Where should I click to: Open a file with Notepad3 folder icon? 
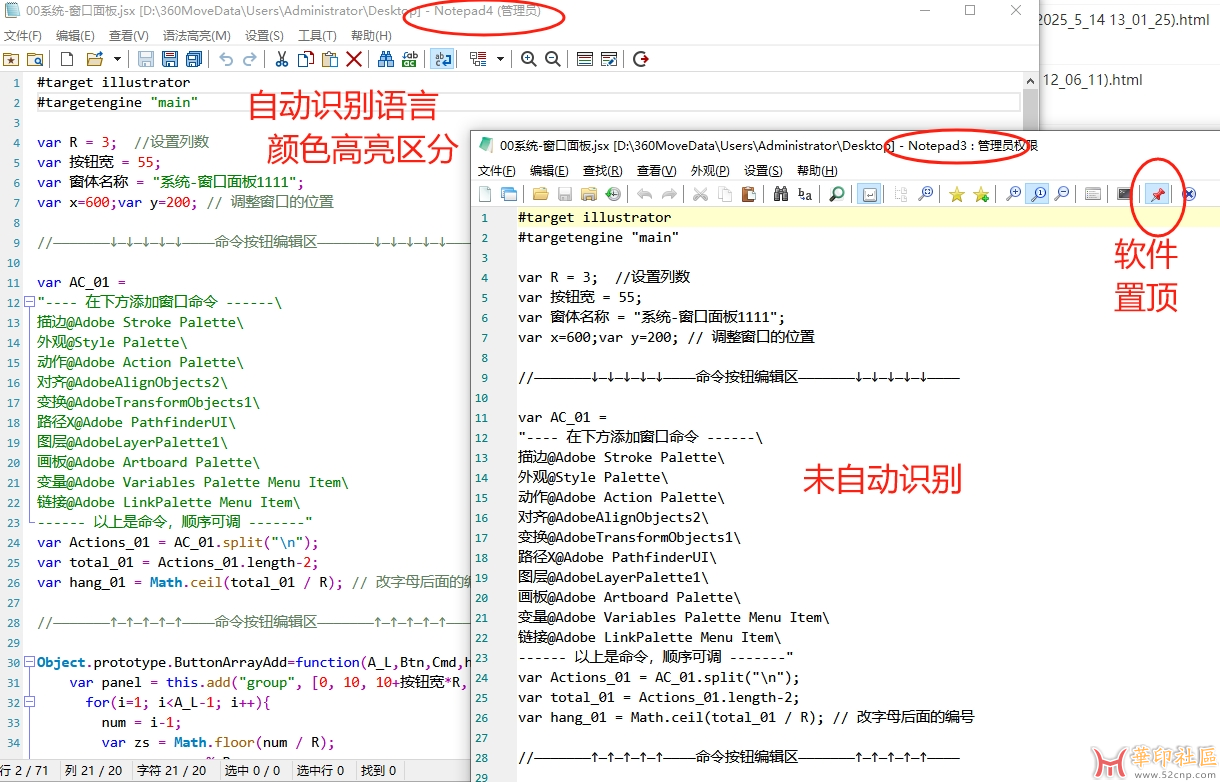[x=542, y=194]
